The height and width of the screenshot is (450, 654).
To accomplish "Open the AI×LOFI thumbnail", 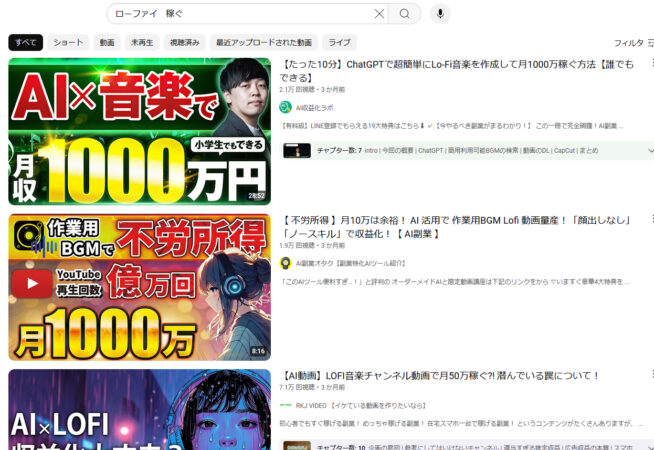I will [139, 410].
